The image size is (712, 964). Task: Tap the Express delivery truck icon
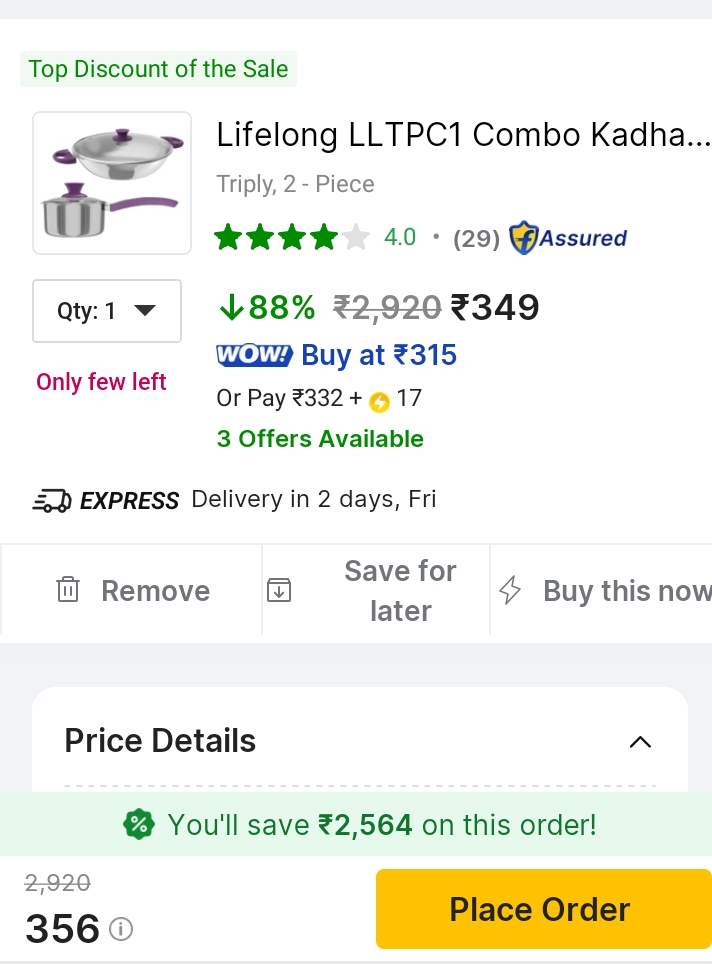[x=51, y=500]
